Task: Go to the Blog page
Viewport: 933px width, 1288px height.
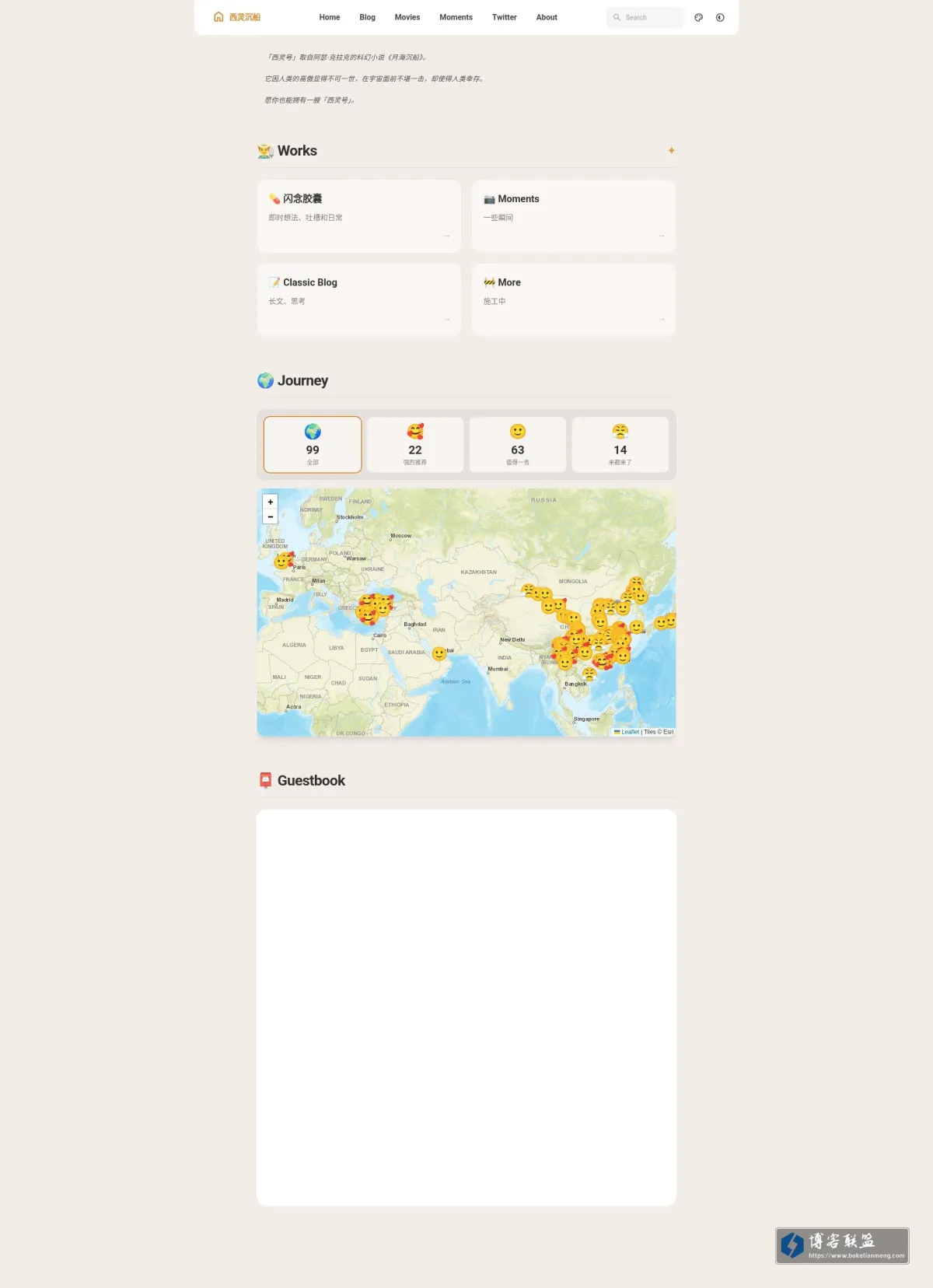Action: pyautogui.click(x=368, y=17)
